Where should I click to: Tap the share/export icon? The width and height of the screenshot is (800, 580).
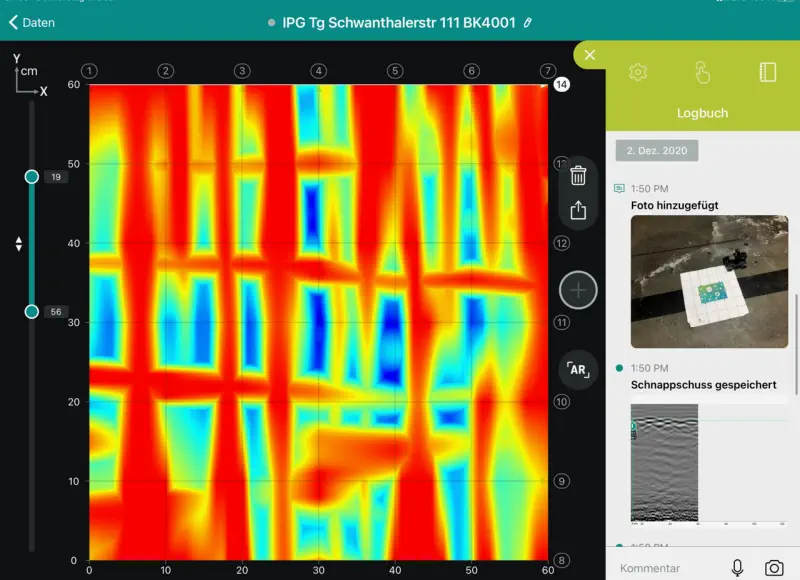point(578,210)
